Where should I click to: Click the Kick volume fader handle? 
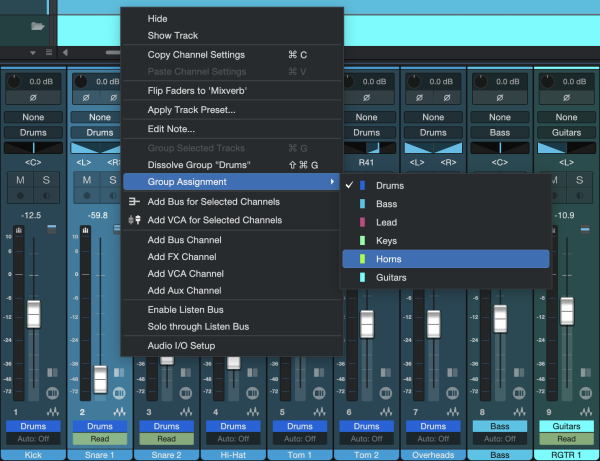(34, 314)
